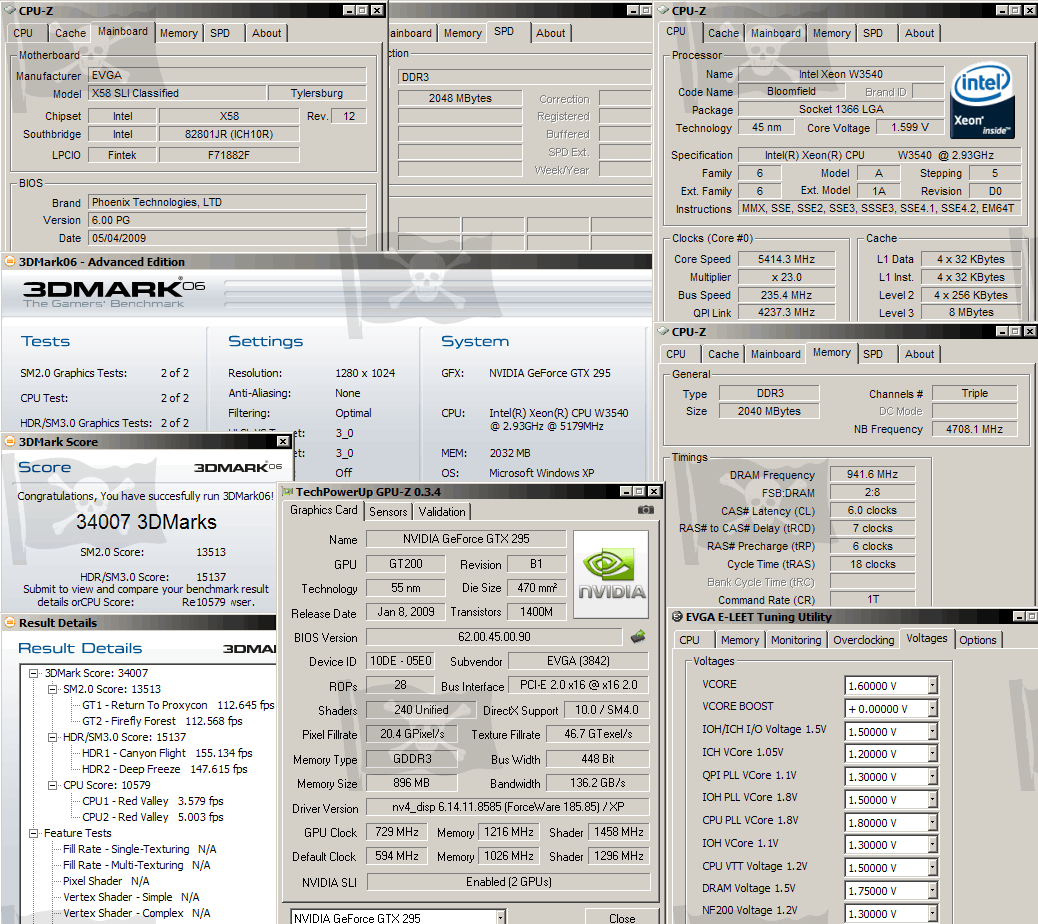
Task: Select the Mainboard tab in the Memory timings CPU-Z window
Action: pyautogui.click(x=775, y=354)
